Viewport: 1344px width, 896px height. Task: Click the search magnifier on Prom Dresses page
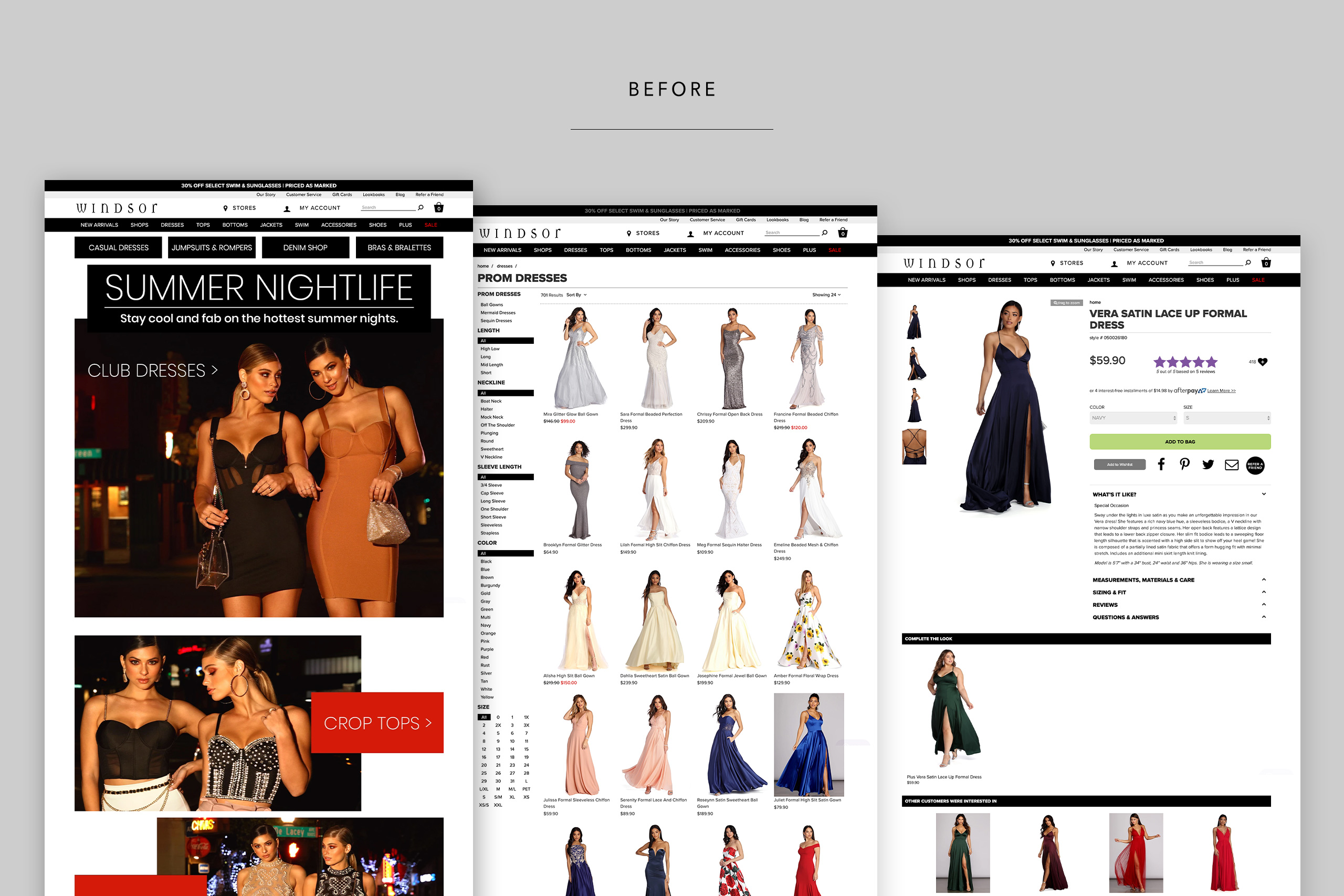(x=825, y=233)
